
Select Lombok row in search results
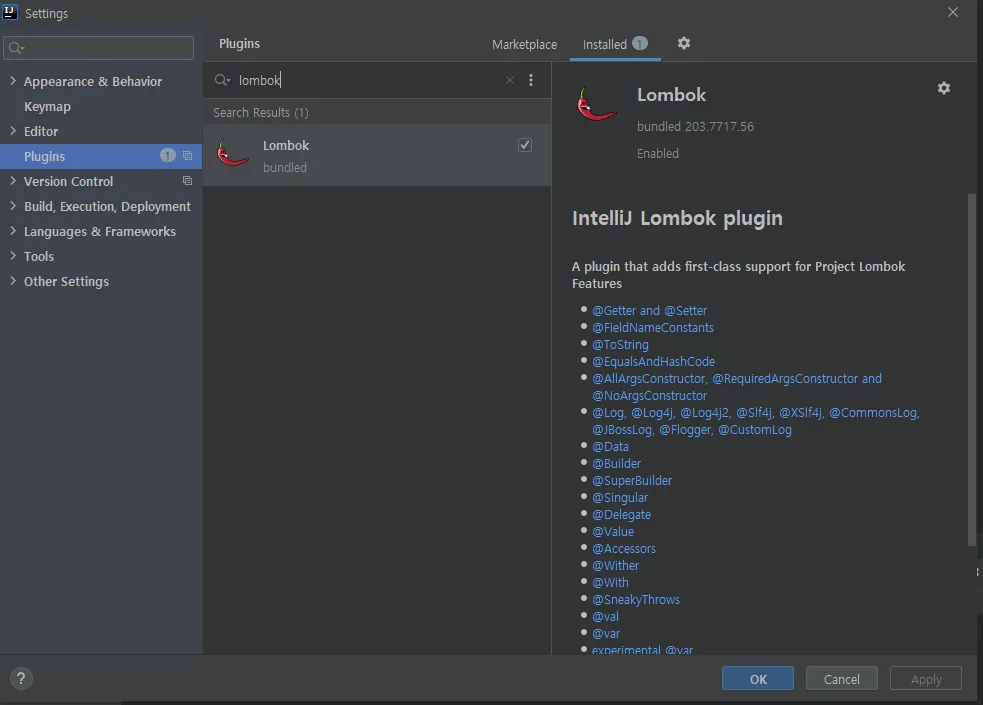coord(377,155)
